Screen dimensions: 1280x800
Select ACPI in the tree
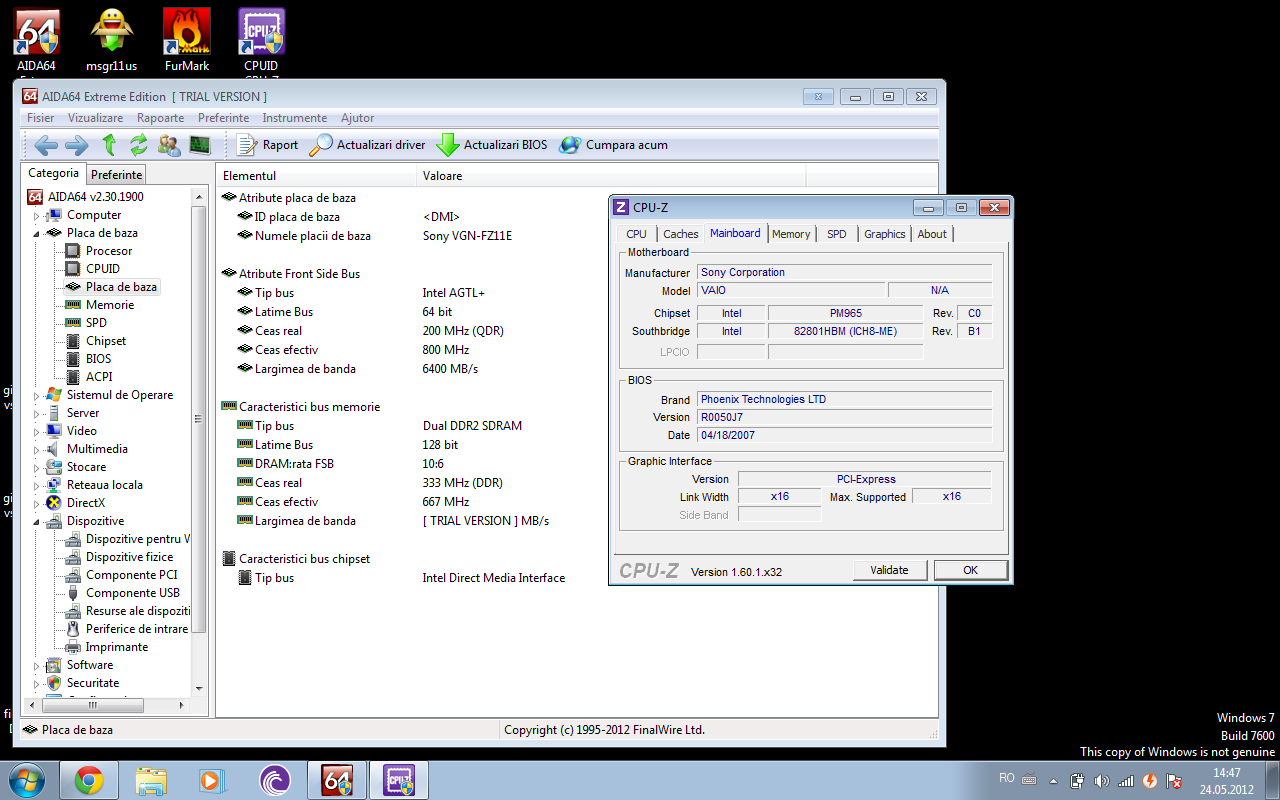click(99, 377)
